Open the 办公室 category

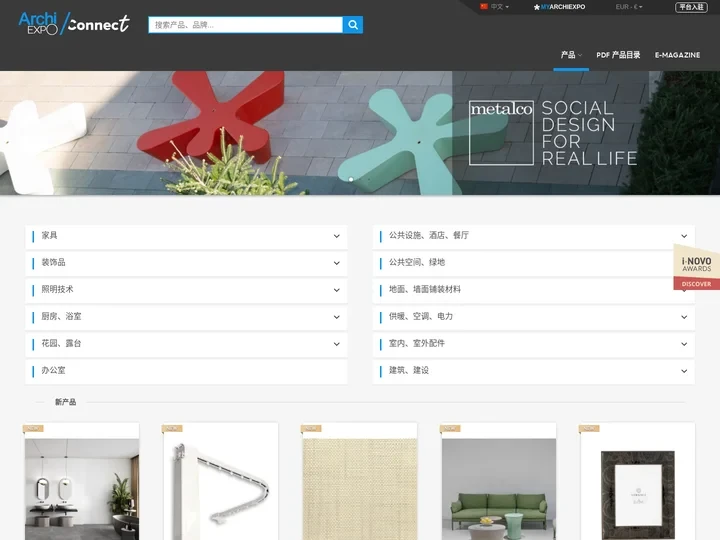click(x=186, y=371)
